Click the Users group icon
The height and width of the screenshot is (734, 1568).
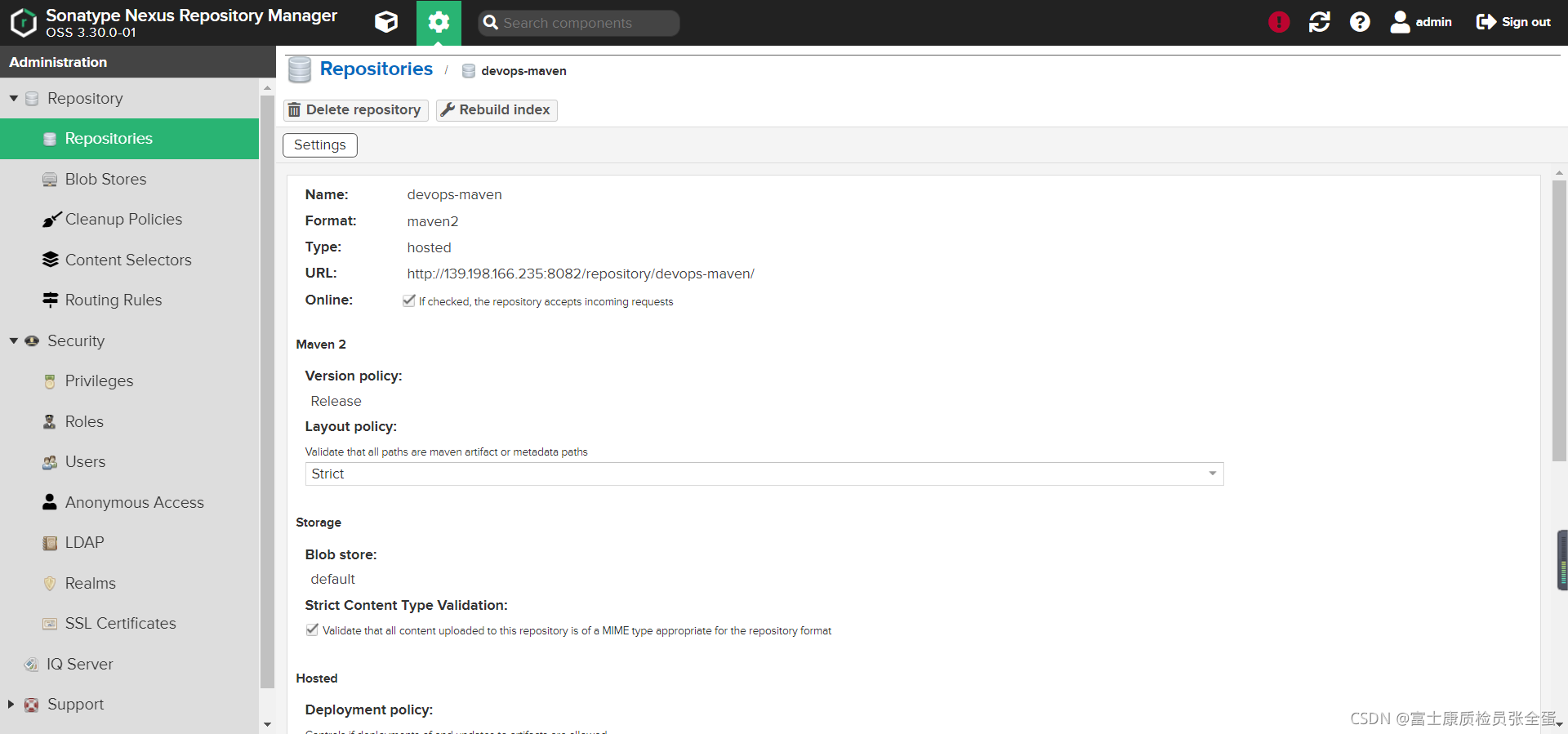coord(50,462)
